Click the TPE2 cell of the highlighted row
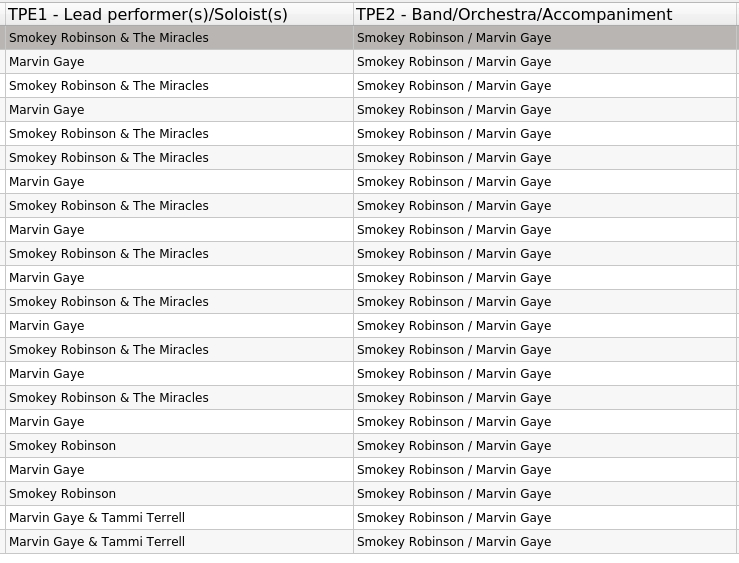Image resolution: width=739 pixels, height=563 pixels. coord(454,38)
